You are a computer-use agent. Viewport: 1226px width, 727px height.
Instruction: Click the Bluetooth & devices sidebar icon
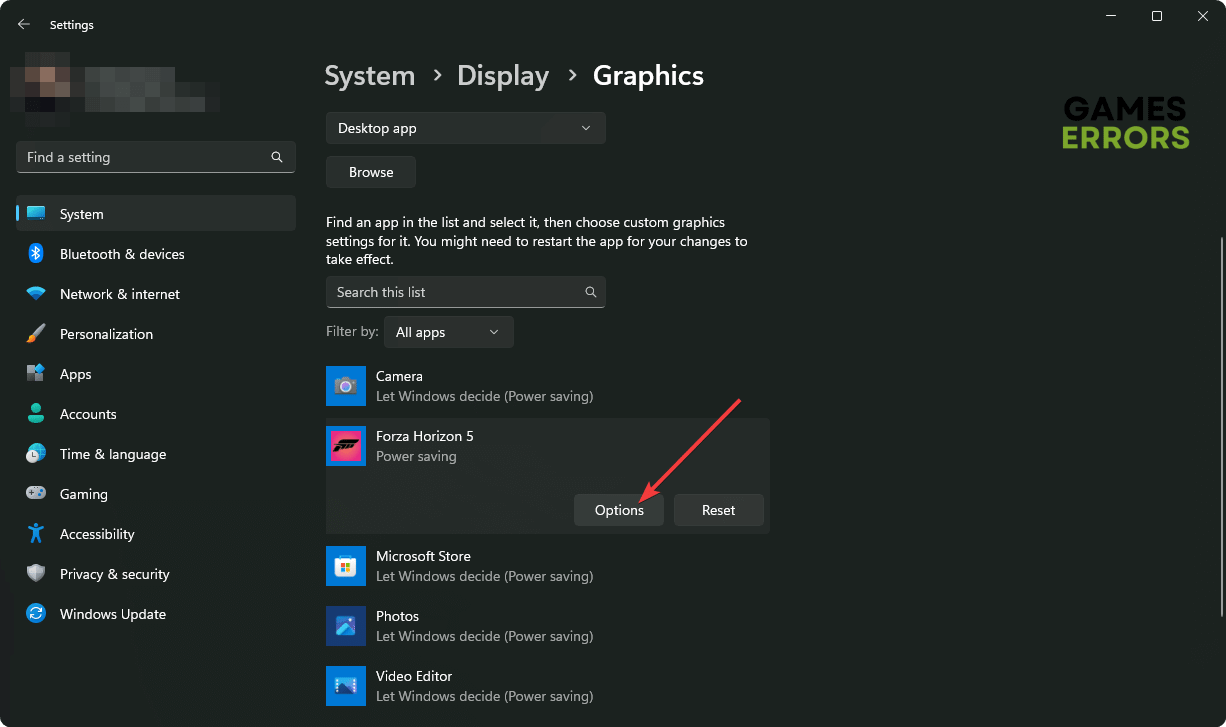(x=36, y=254)
